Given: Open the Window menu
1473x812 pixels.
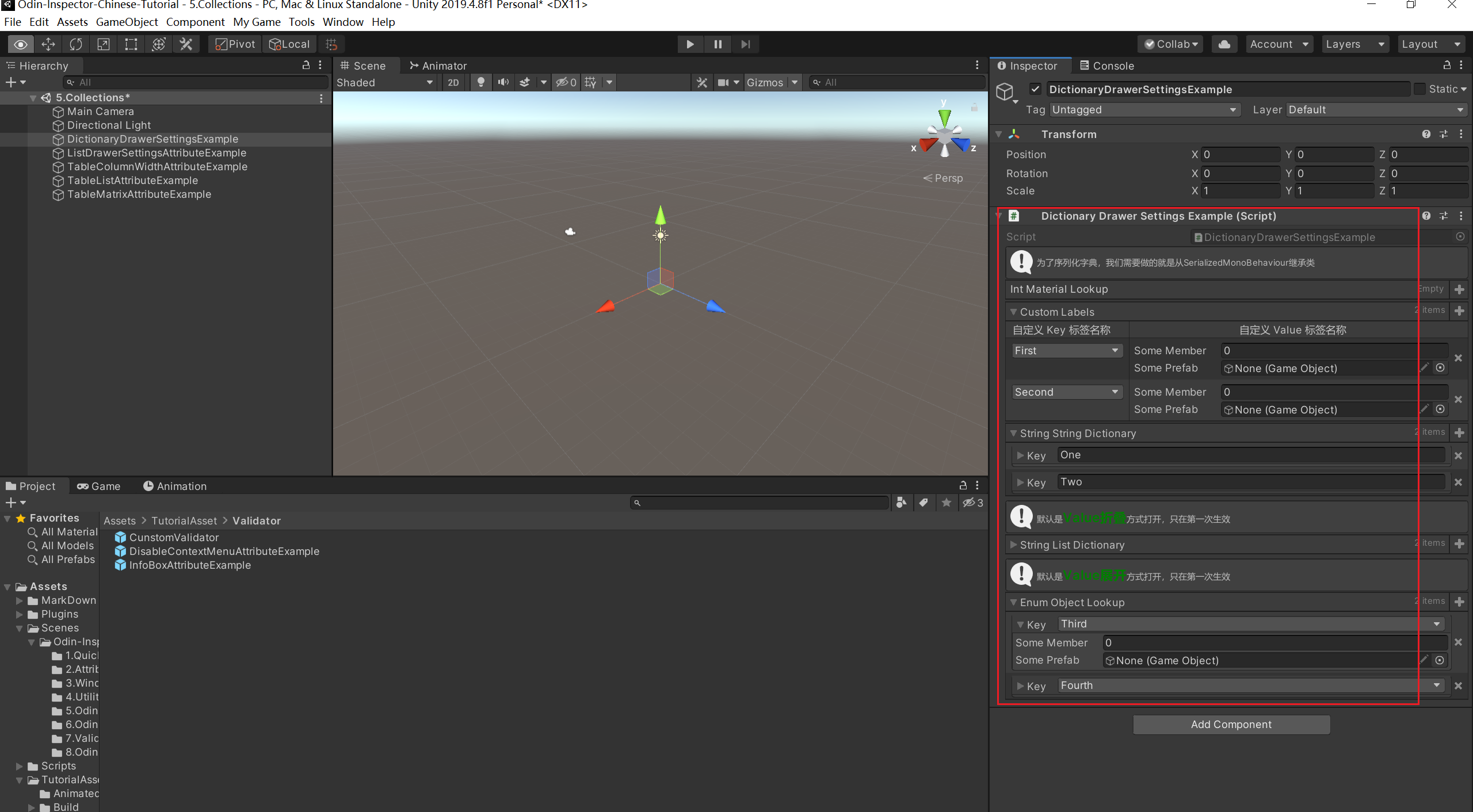Looking at the screenshot, I should tap(343, 22).
